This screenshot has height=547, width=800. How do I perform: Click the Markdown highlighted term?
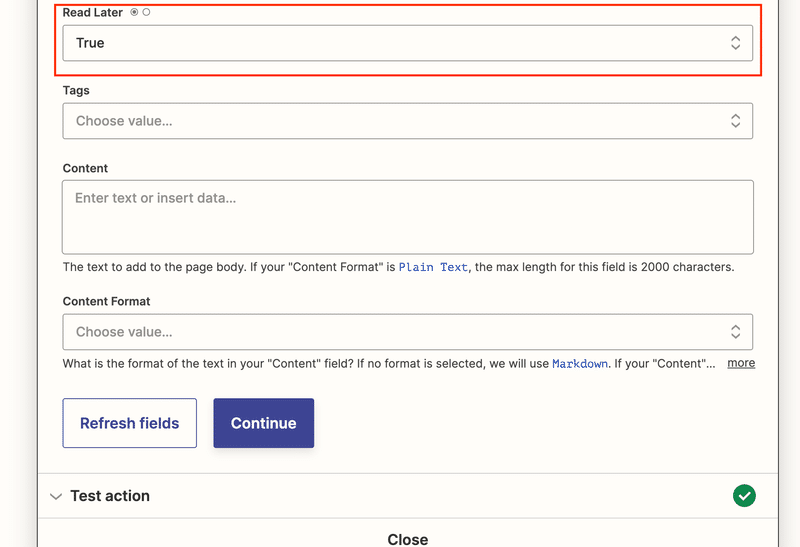point(580,364)
